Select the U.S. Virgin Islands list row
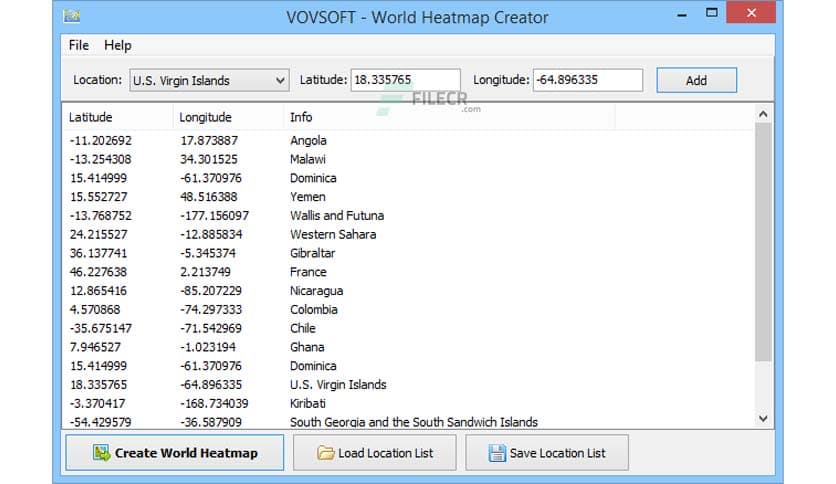Viewport: 836px width, 484px height. pyautogui.click(x=408, y=385)
